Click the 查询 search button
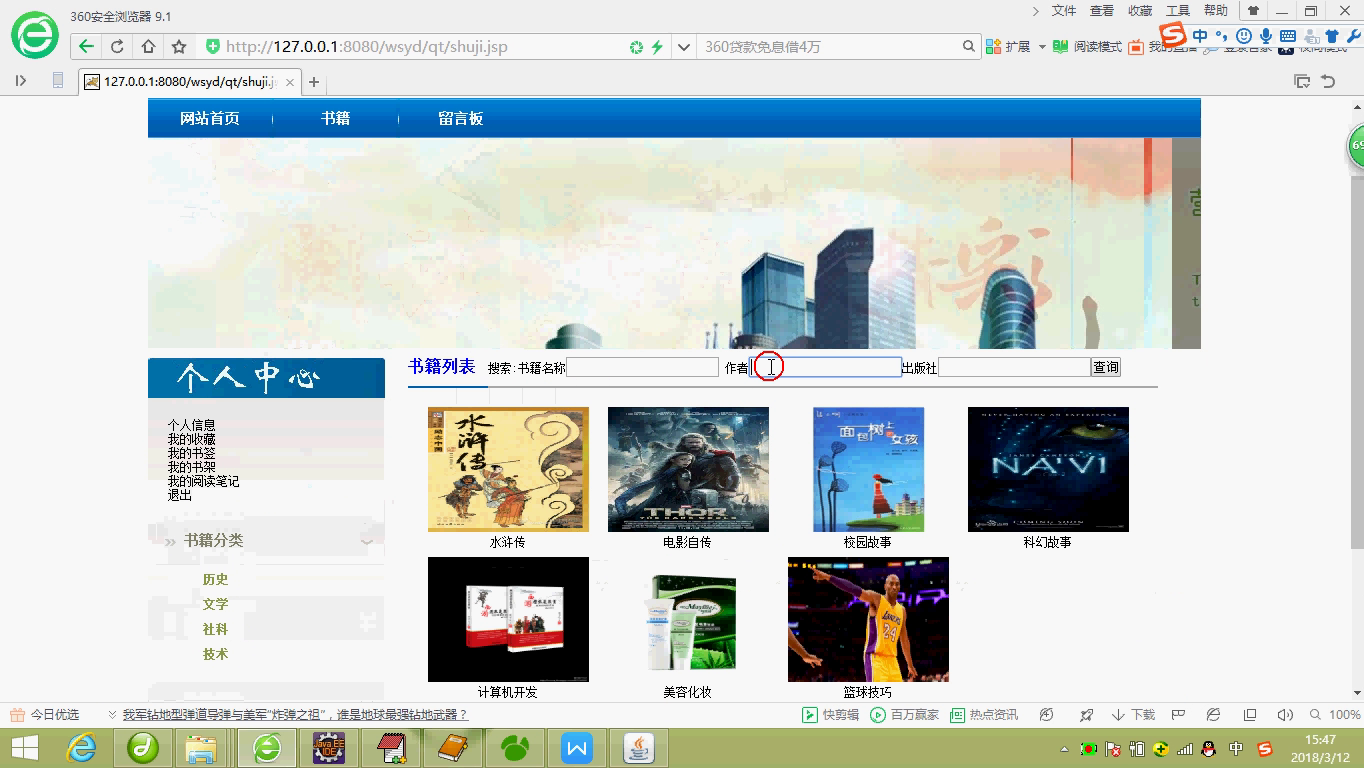1364x768 pixels. [x=1106, y=367]
